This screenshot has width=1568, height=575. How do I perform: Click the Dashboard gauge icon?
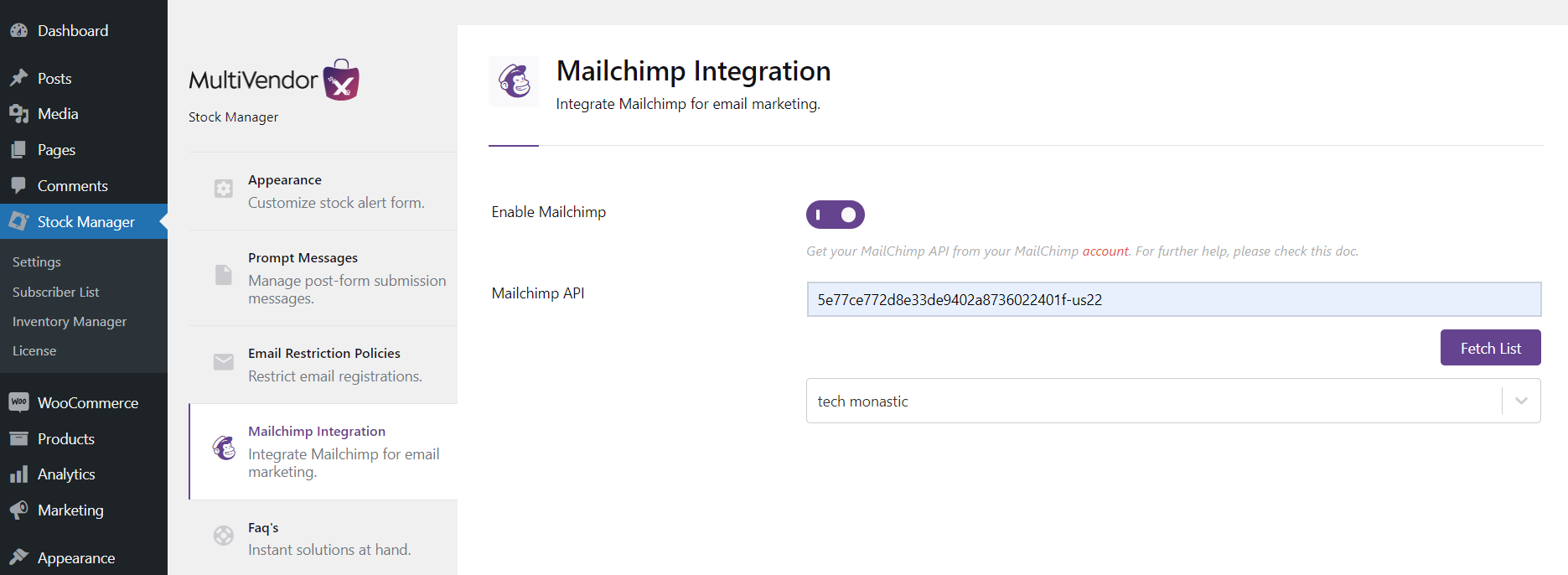point(18,31)
